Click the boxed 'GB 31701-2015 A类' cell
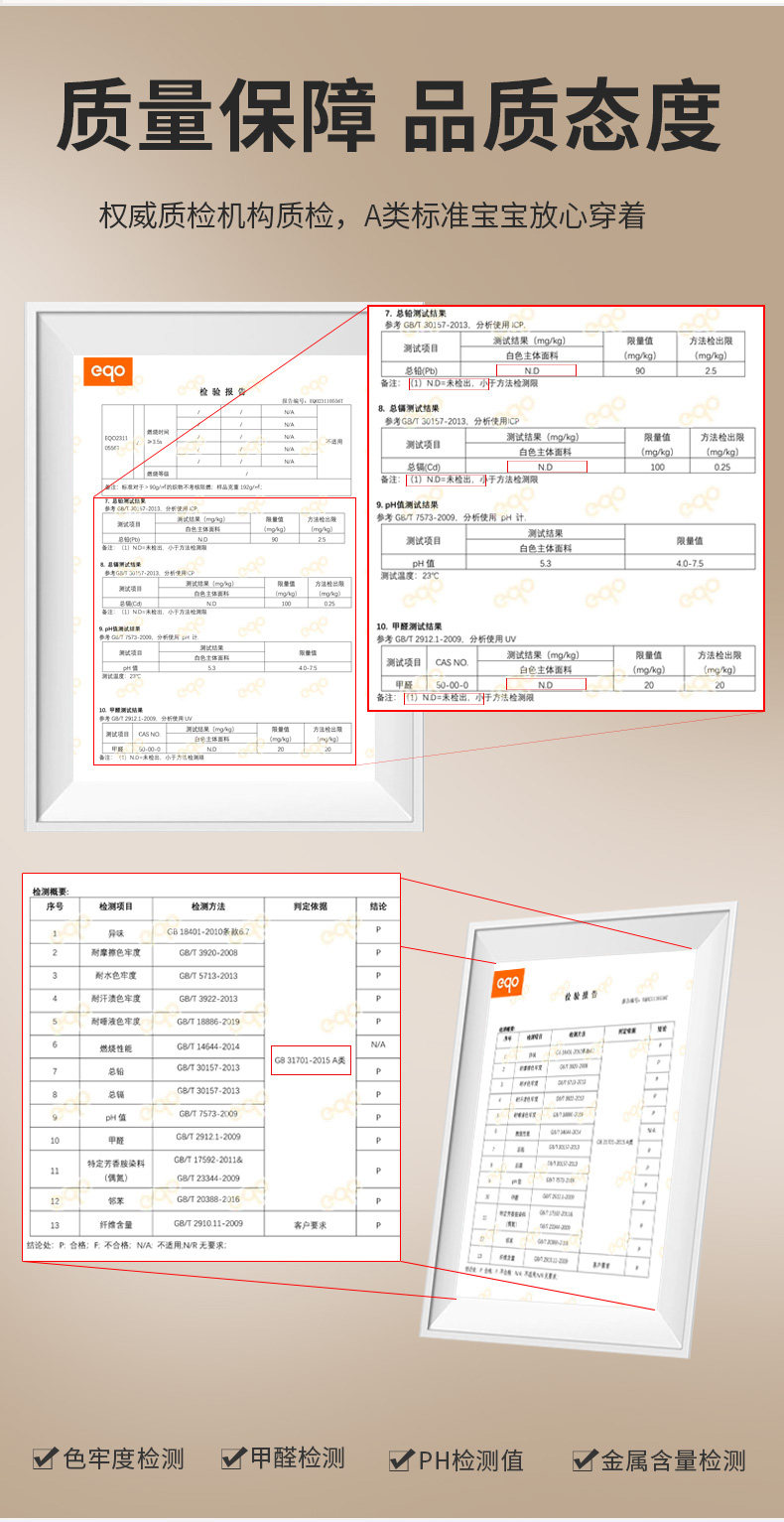Viewport: 784px width, 1522px height. 312,1061
